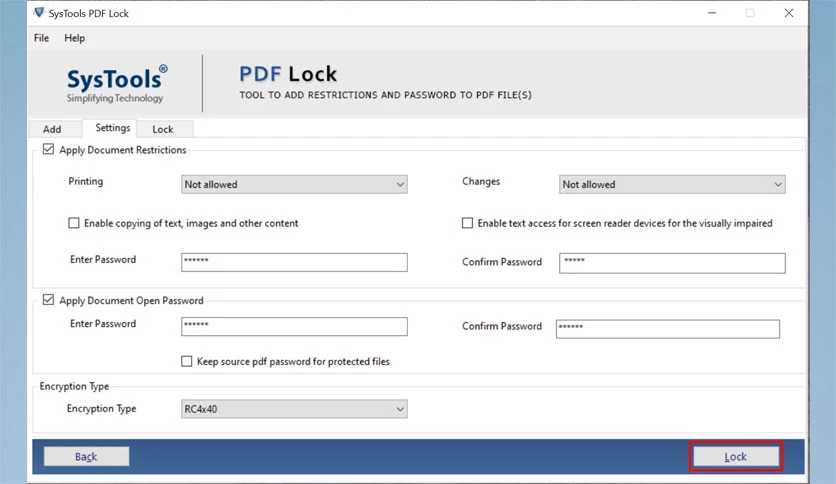
Task: Open the Encryption Type RC4x40 dropdown
Action: (x=294, y=409)
